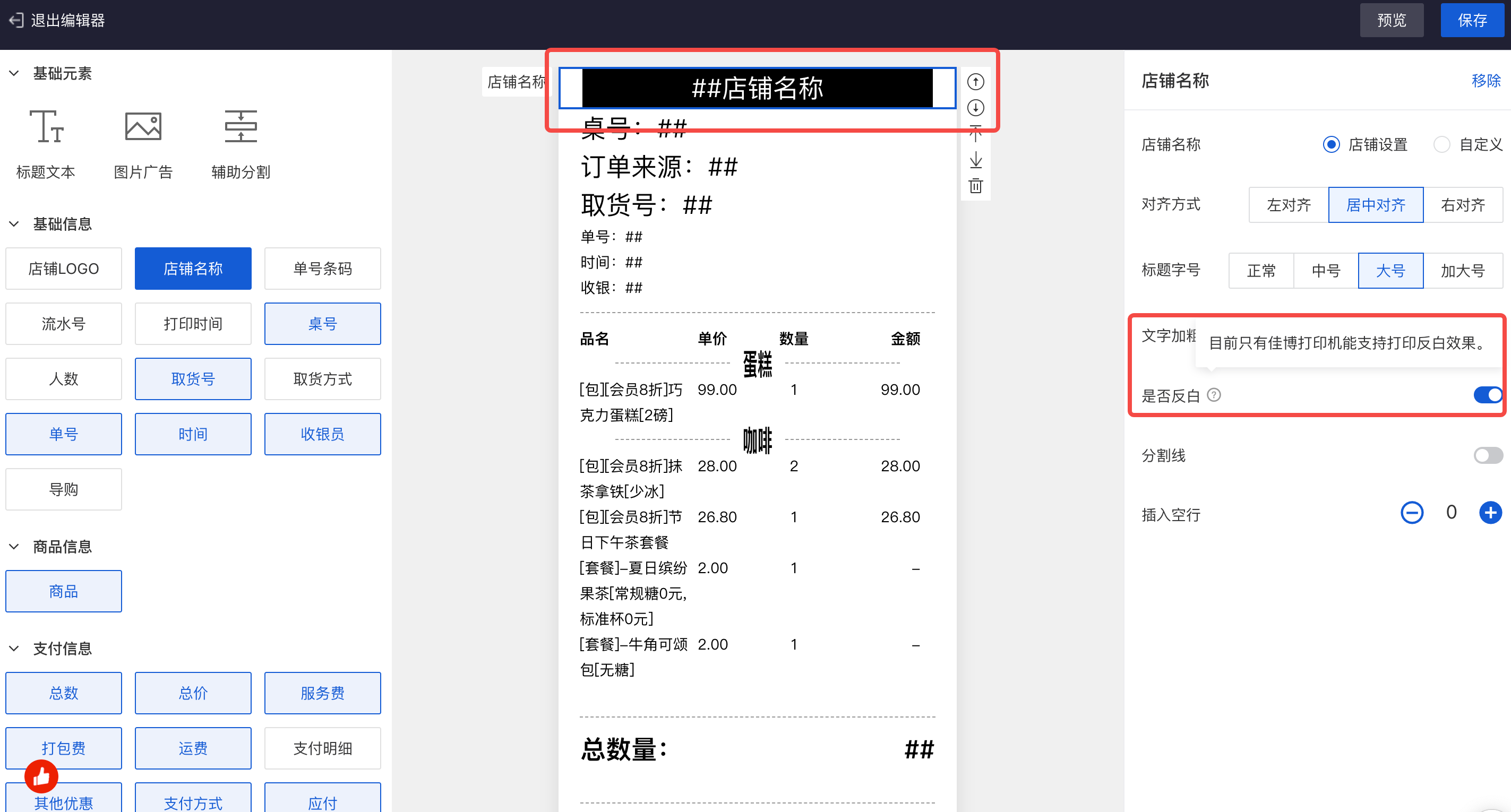Set title font size to 加大号
1511x812 pixels.
click(1462, 270)
